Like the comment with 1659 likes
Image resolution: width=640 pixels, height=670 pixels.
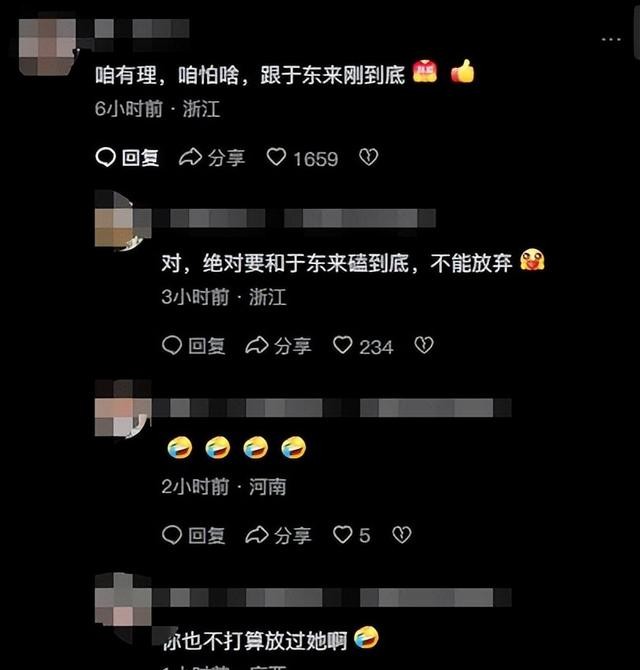(x=302, y=158)
